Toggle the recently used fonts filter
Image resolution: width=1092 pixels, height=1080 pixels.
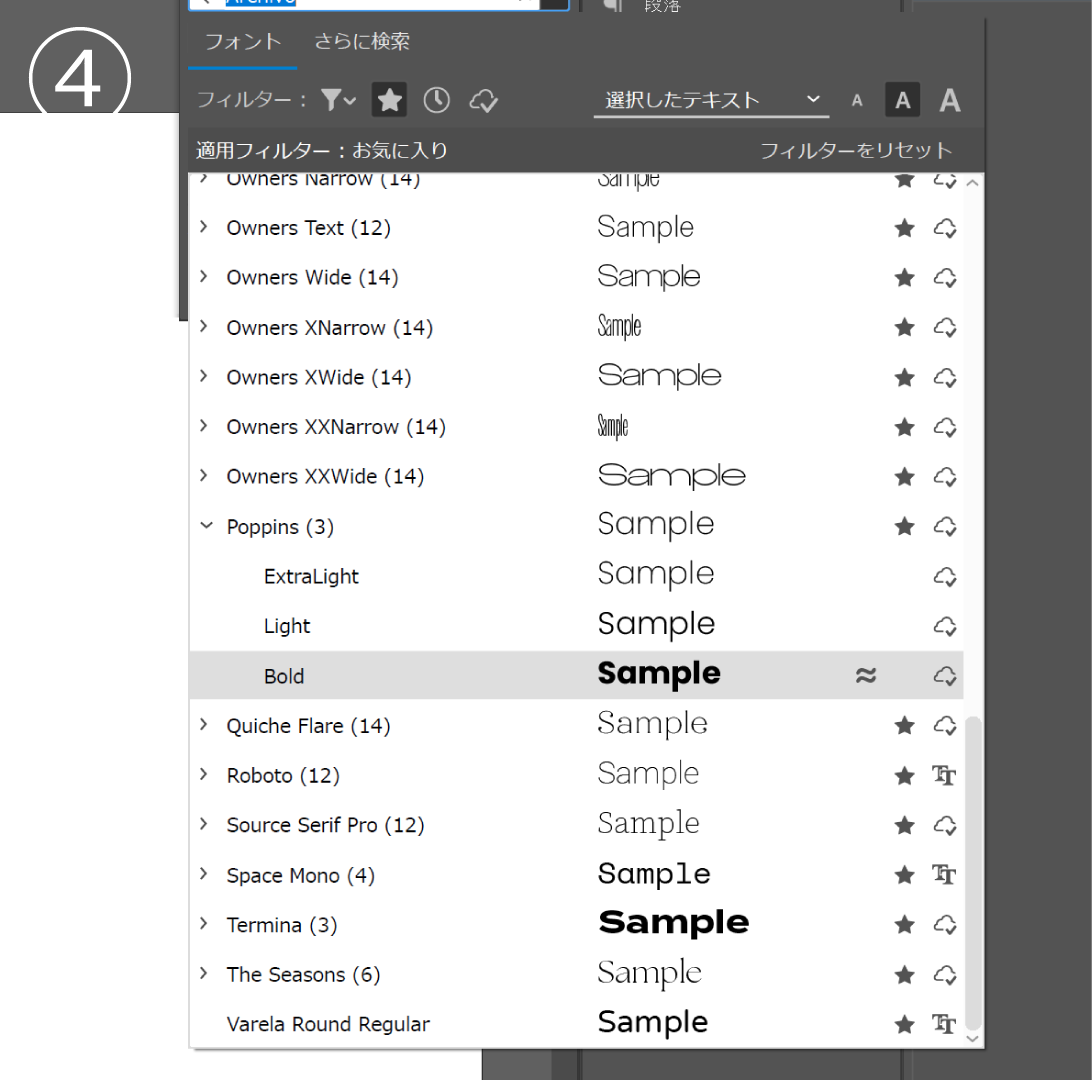pyautogui.click(x=437, y=100)
